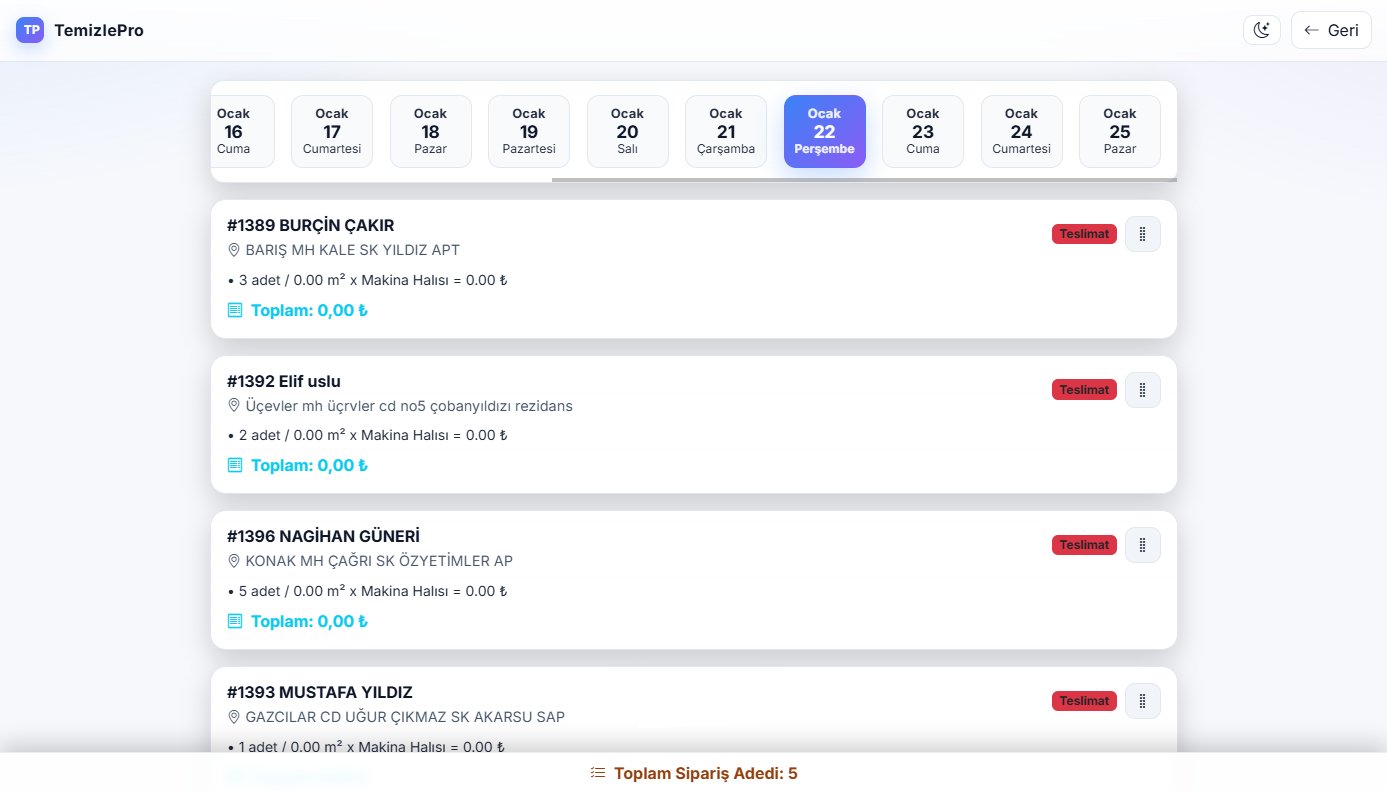This screenshot has height=791, width=1387.
Task: Click the receipt icon next to #1389 Toplam
Action: pyautogui.click(x=235, y=310)
